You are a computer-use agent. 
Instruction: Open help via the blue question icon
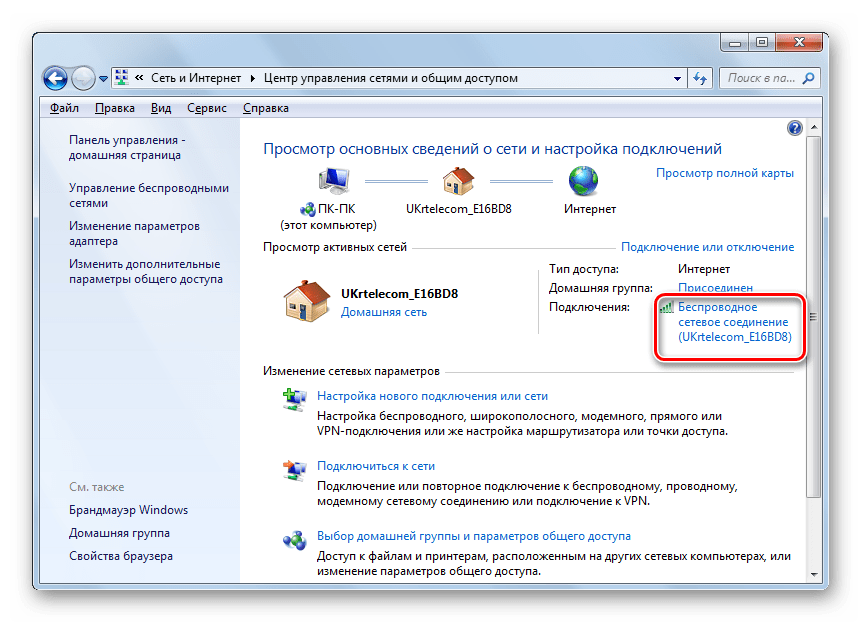(x=794, y=128)
